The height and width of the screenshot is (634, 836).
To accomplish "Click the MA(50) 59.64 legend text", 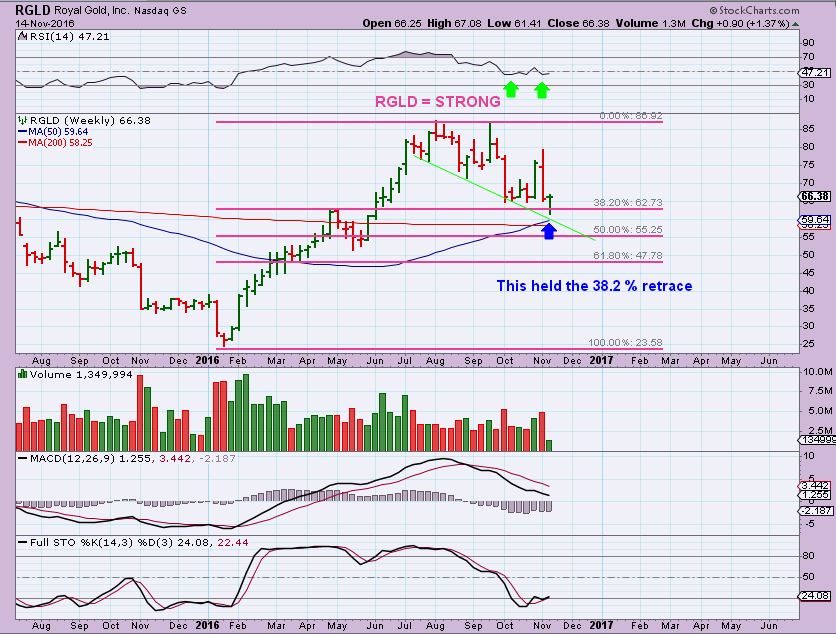I will coord(58,132).
